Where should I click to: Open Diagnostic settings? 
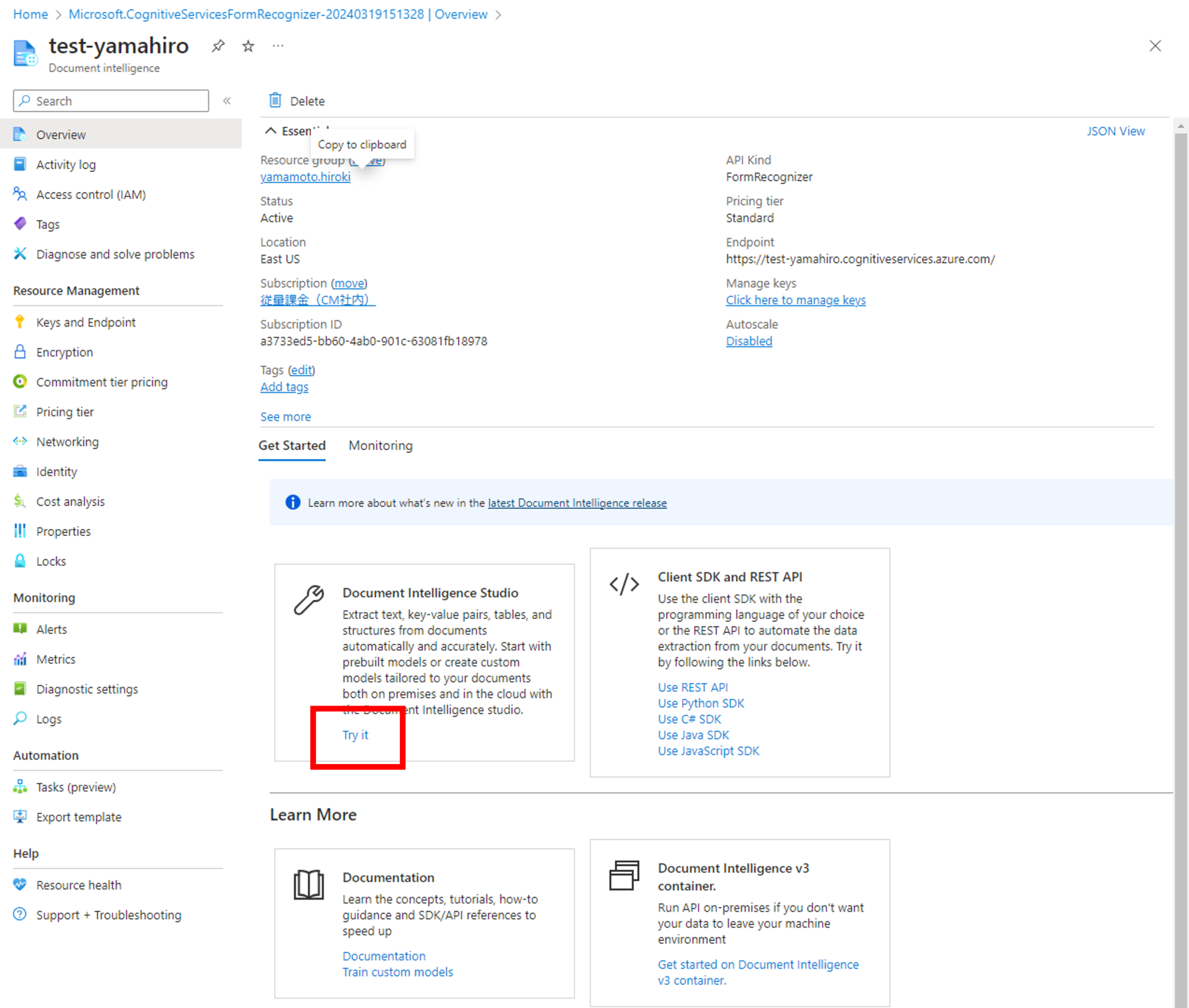click(87, 689)
